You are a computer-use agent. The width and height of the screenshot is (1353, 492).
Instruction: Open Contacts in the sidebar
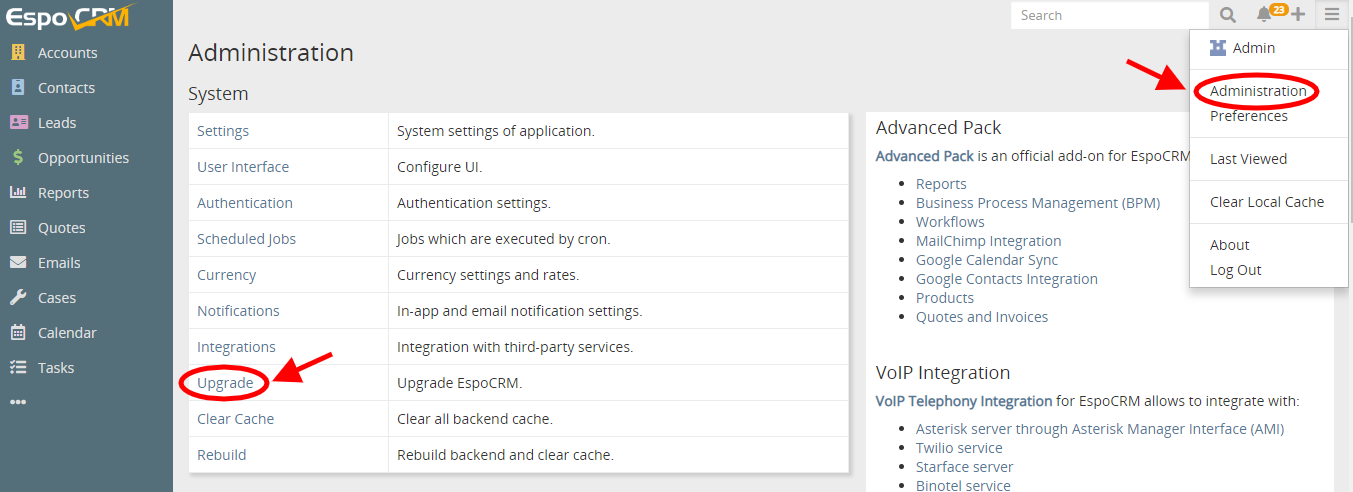click(66, 88)
